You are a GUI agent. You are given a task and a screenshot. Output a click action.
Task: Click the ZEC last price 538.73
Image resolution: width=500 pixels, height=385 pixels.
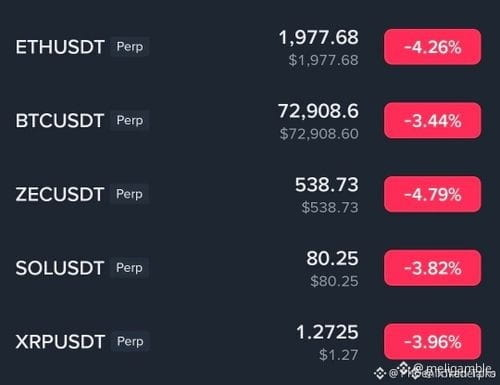click(x=327, y=185)
